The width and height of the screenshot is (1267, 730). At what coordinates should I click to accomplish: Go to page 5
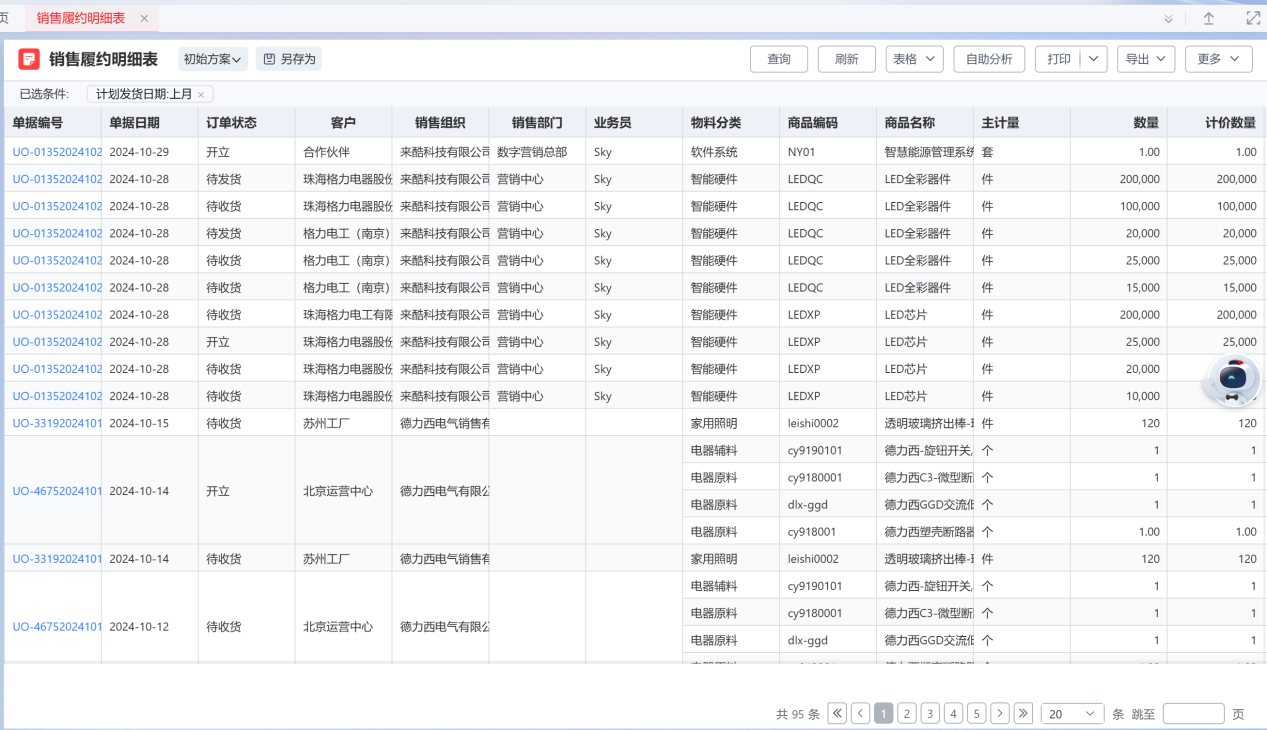click(977, 713)
